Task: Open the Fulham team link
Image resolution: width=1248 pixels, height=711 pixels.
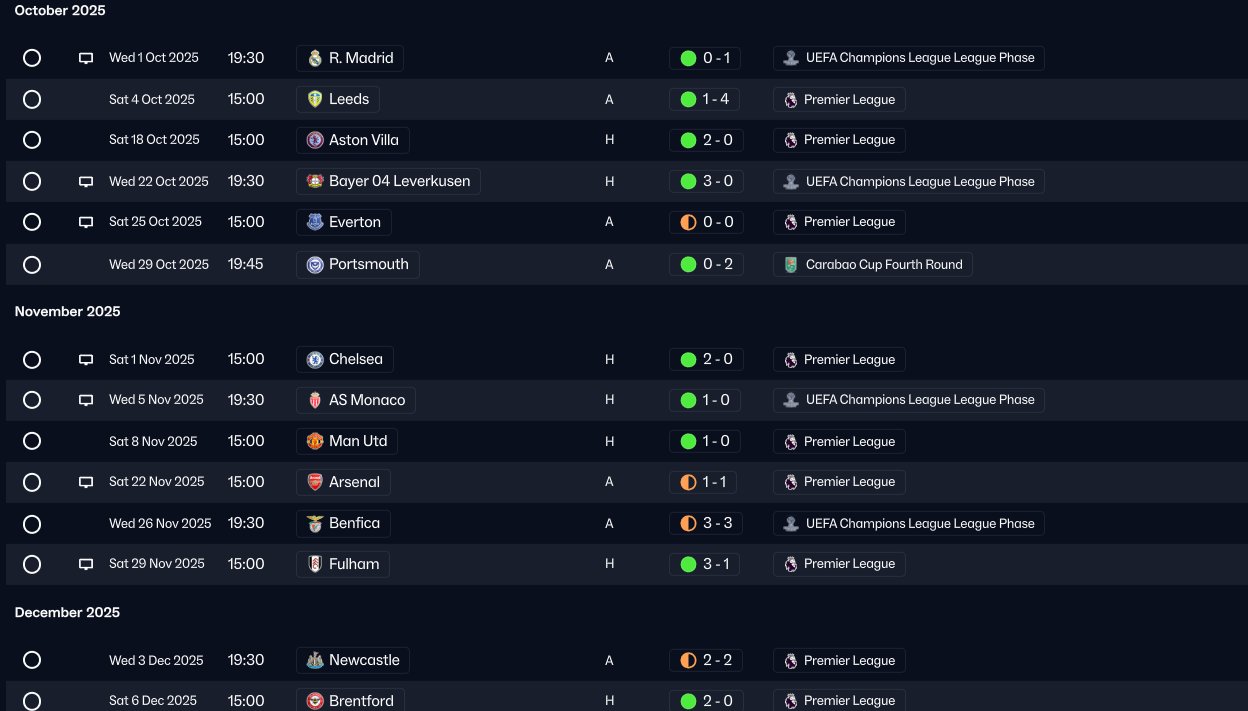Action: (x=343, y=564)
